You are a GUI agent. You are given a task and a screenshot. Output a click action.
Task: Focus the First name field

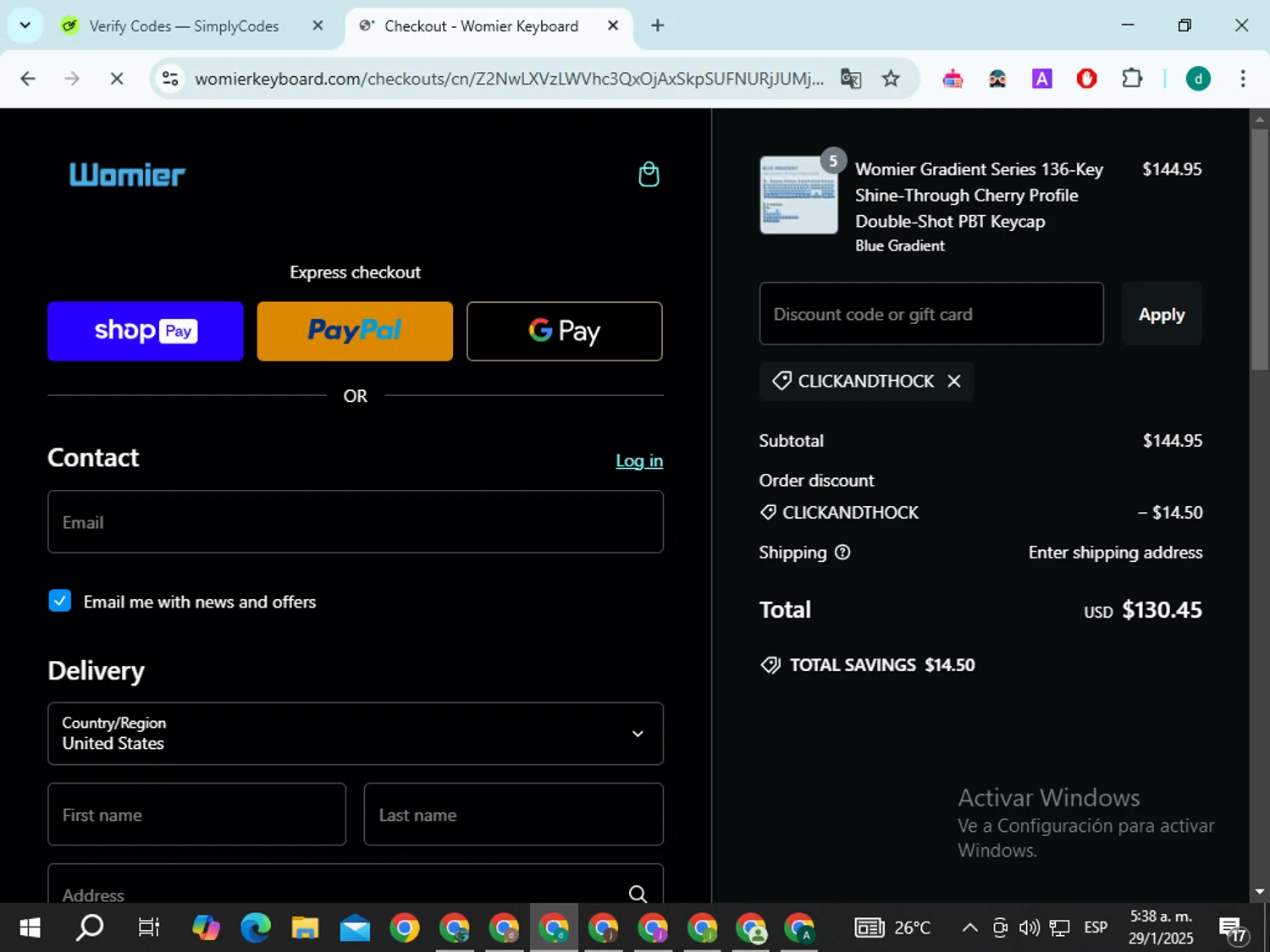click(x=197, y=814)
